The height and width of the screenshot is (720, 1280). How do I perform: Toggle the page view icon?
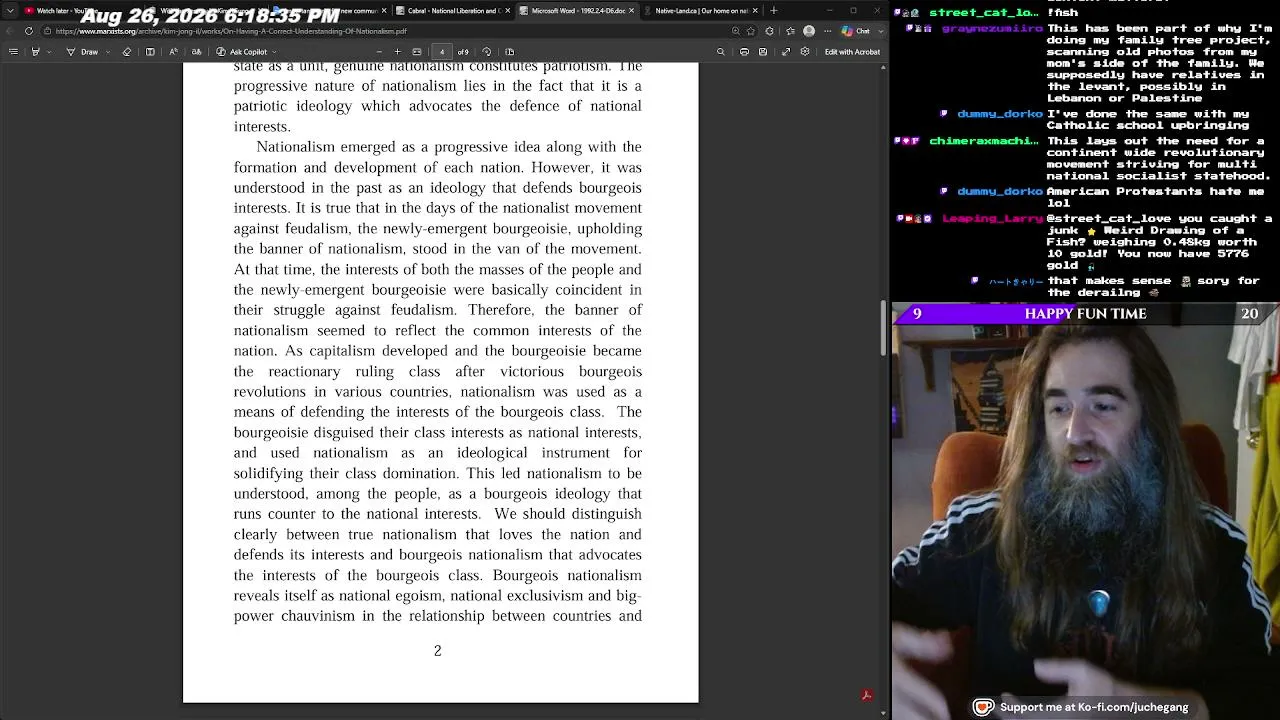click(510, 52)
